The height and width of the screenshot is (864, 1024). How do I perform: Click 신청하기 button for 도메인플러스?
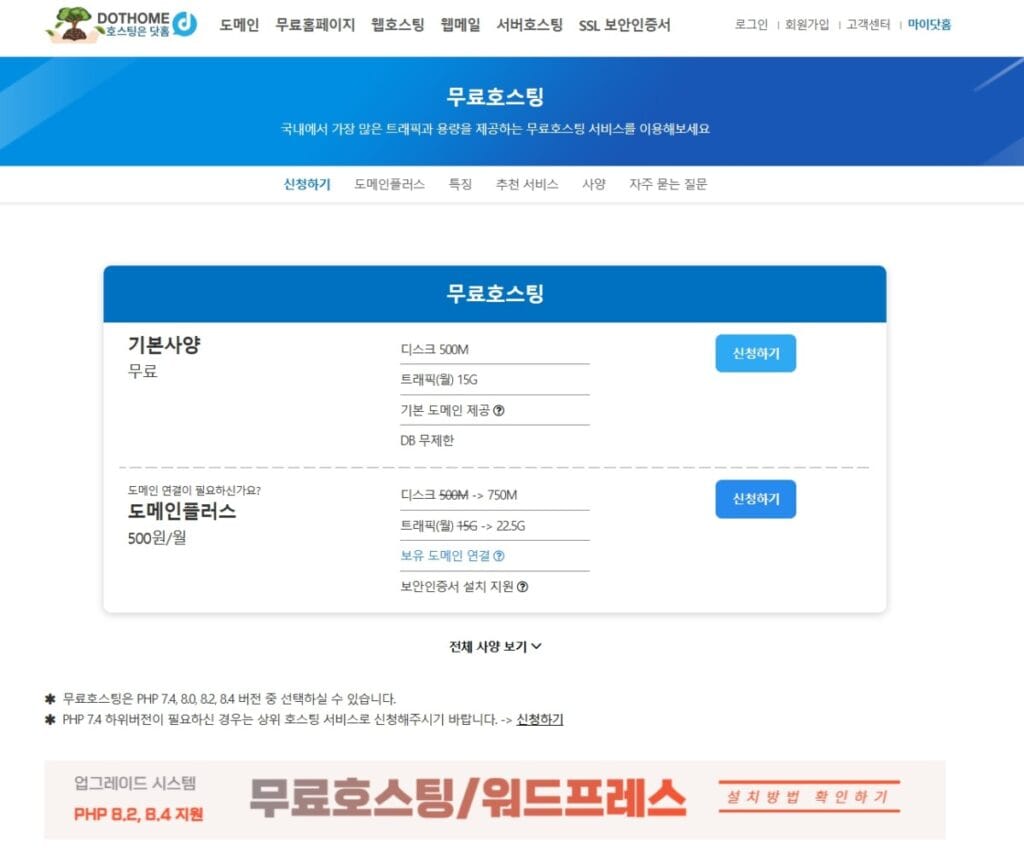756,499
